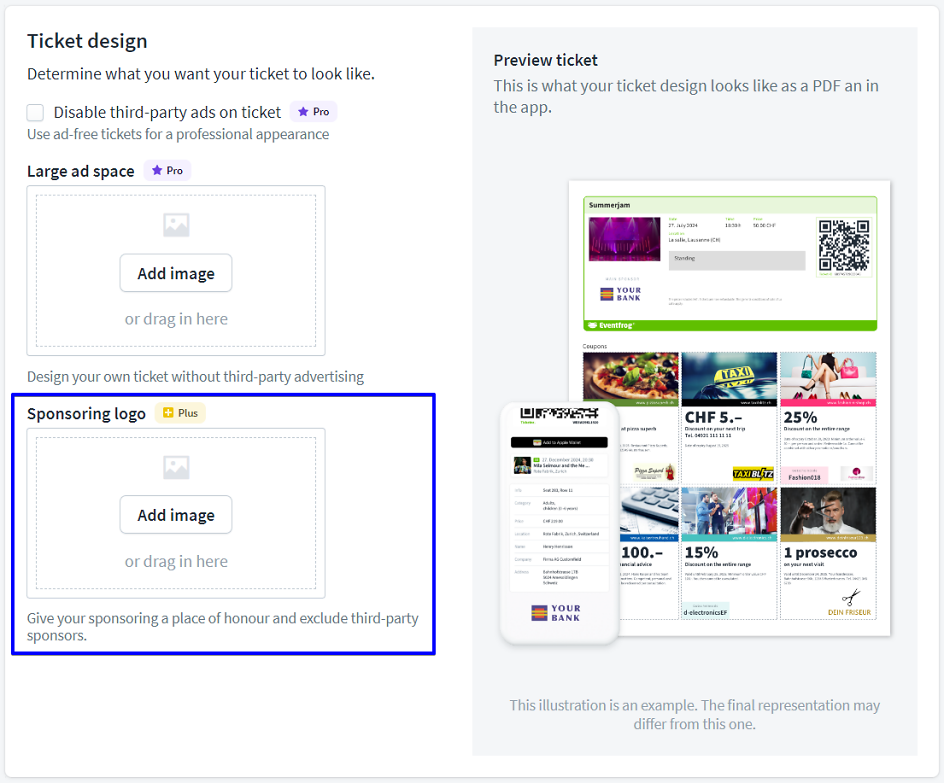Click Add image under Sponsoring logo
Viewport: 944px width, 783px height.
176,515
